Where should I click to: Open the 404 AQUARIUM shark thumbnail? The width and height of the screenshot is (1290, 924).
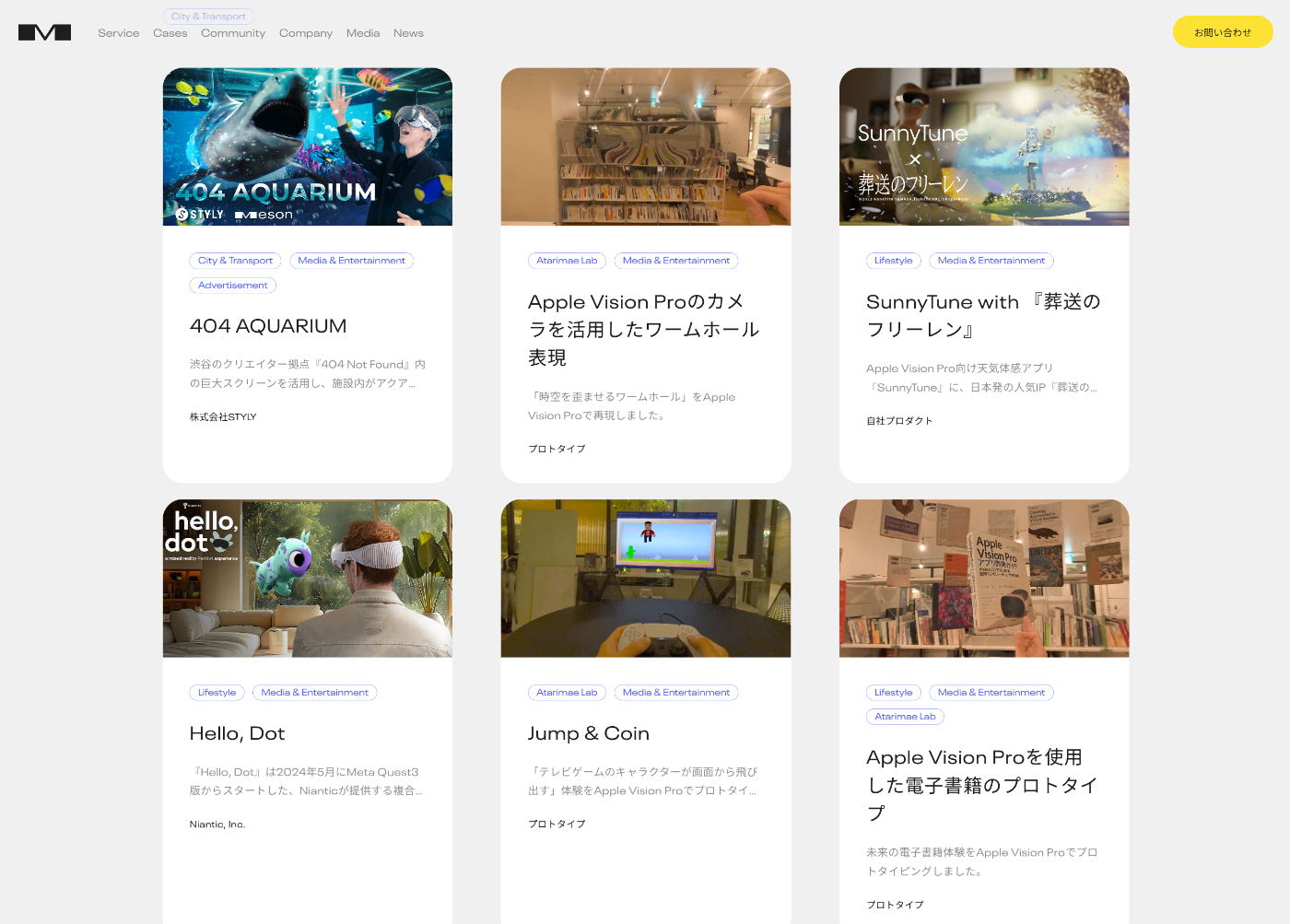click(308, 146)
